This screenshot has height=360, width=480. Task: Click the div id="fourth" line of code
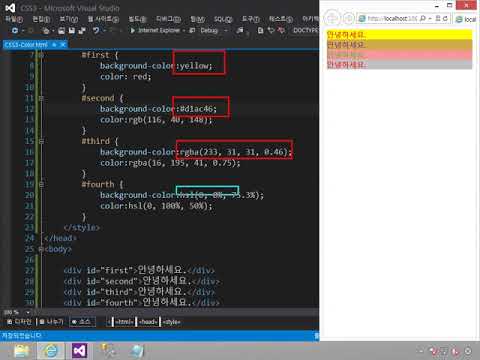click(x=142, y=302)
